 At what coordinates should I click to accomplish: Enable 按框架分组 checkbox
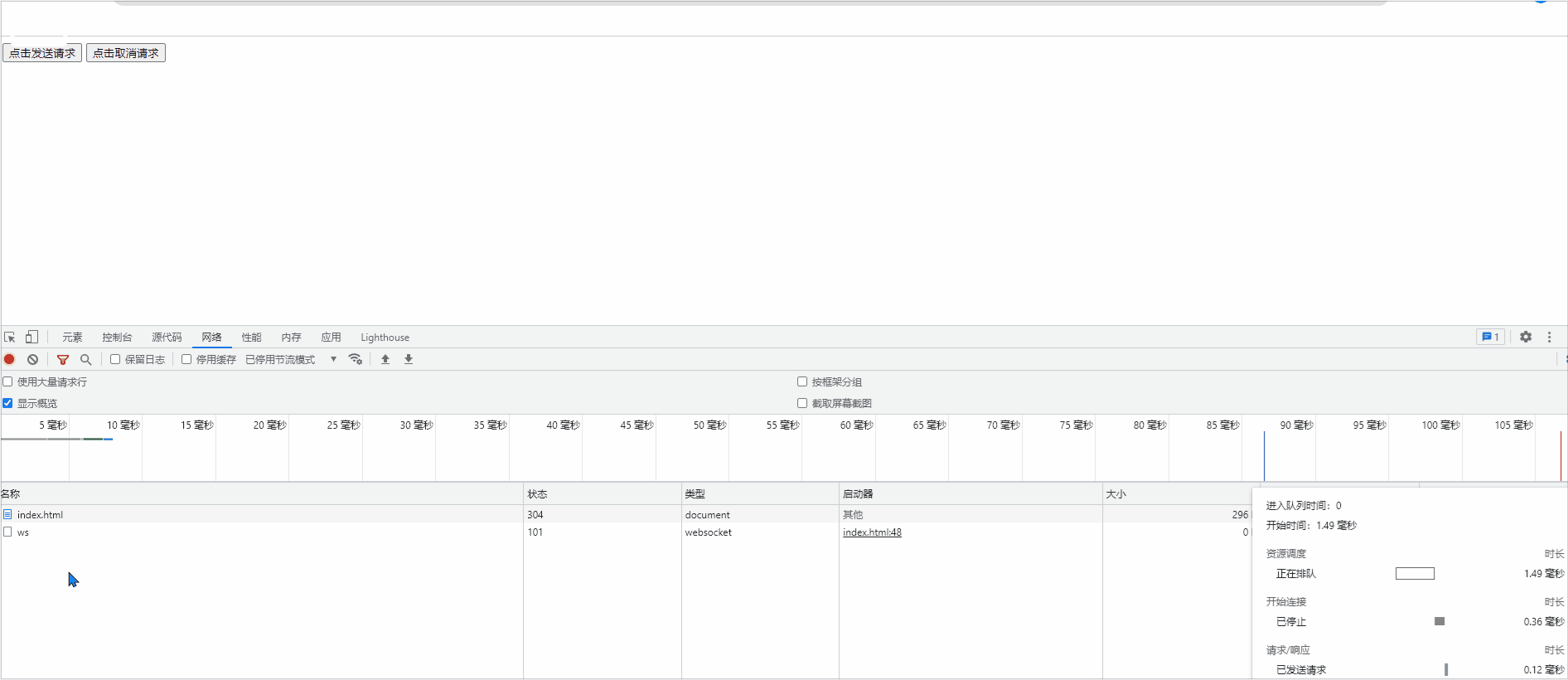coord(802,381)
